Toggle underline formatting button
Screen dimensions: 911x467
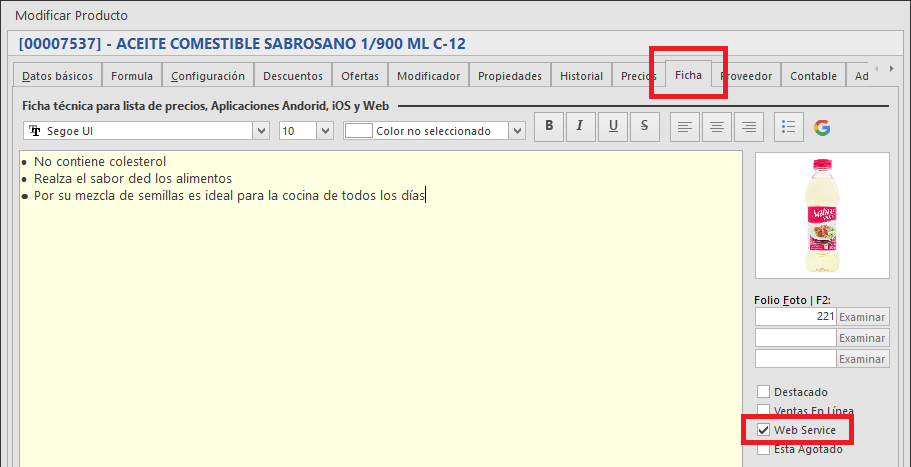coord(612,127)
